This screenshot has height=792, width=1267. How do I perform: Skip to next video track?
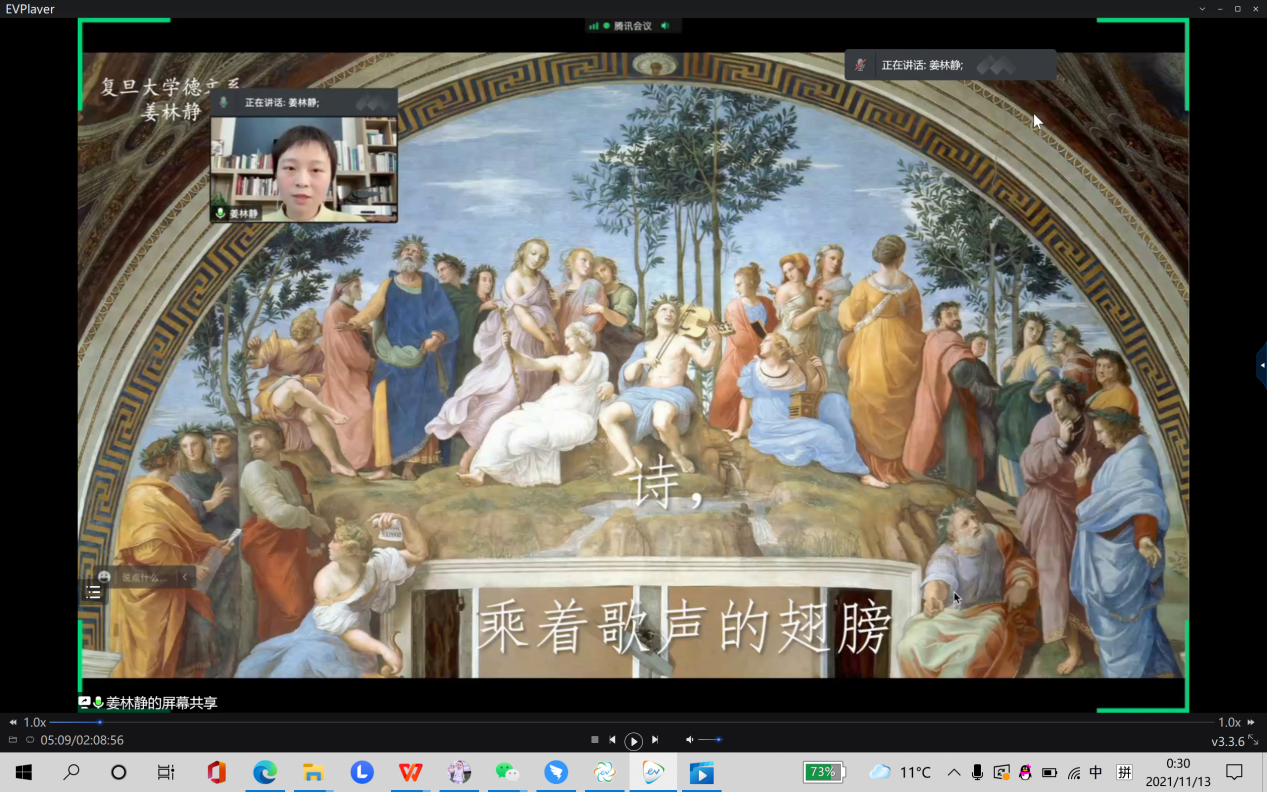click(655, 740)
